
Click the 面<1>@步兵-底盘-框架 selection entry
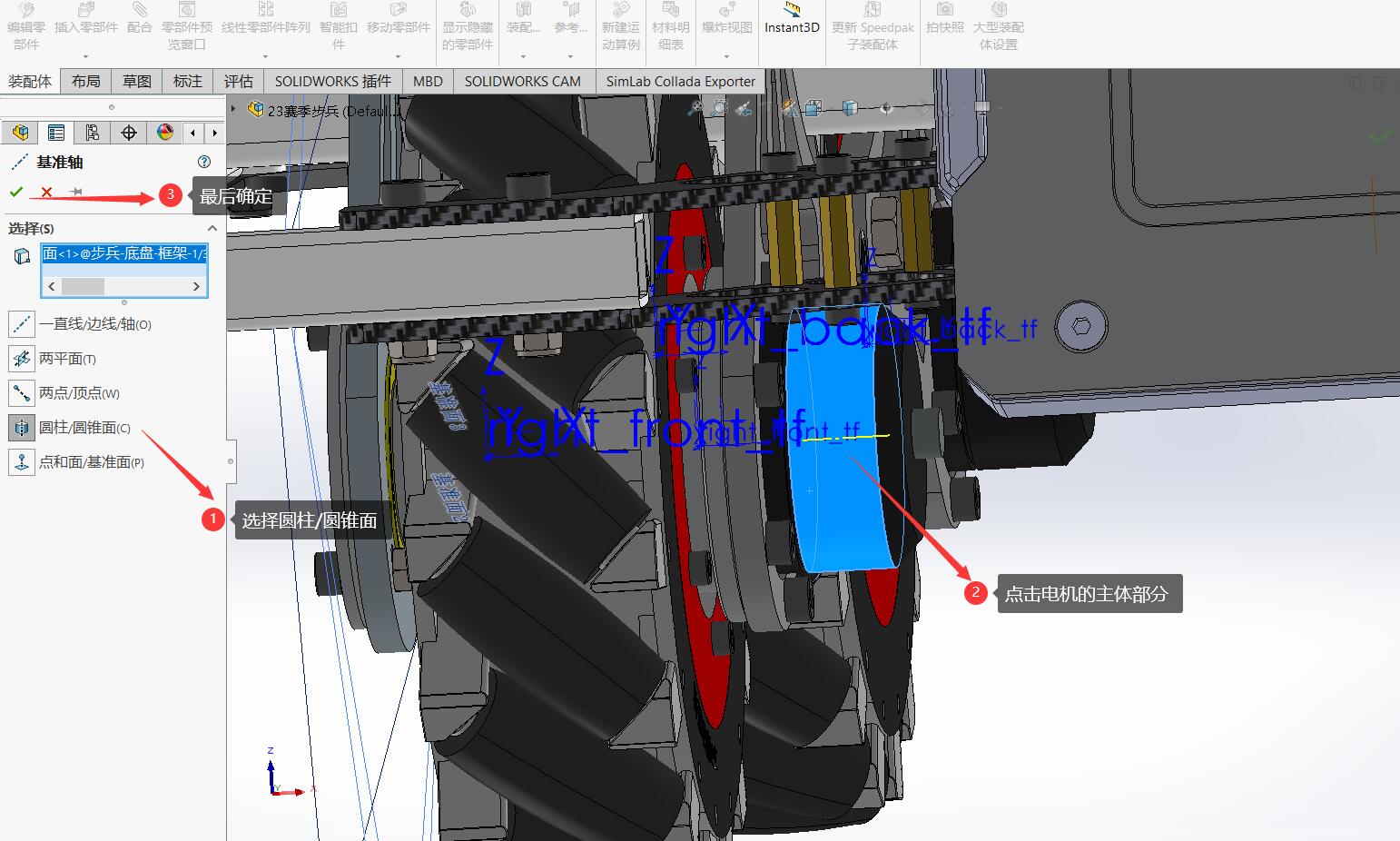click(x=124, y=253)
